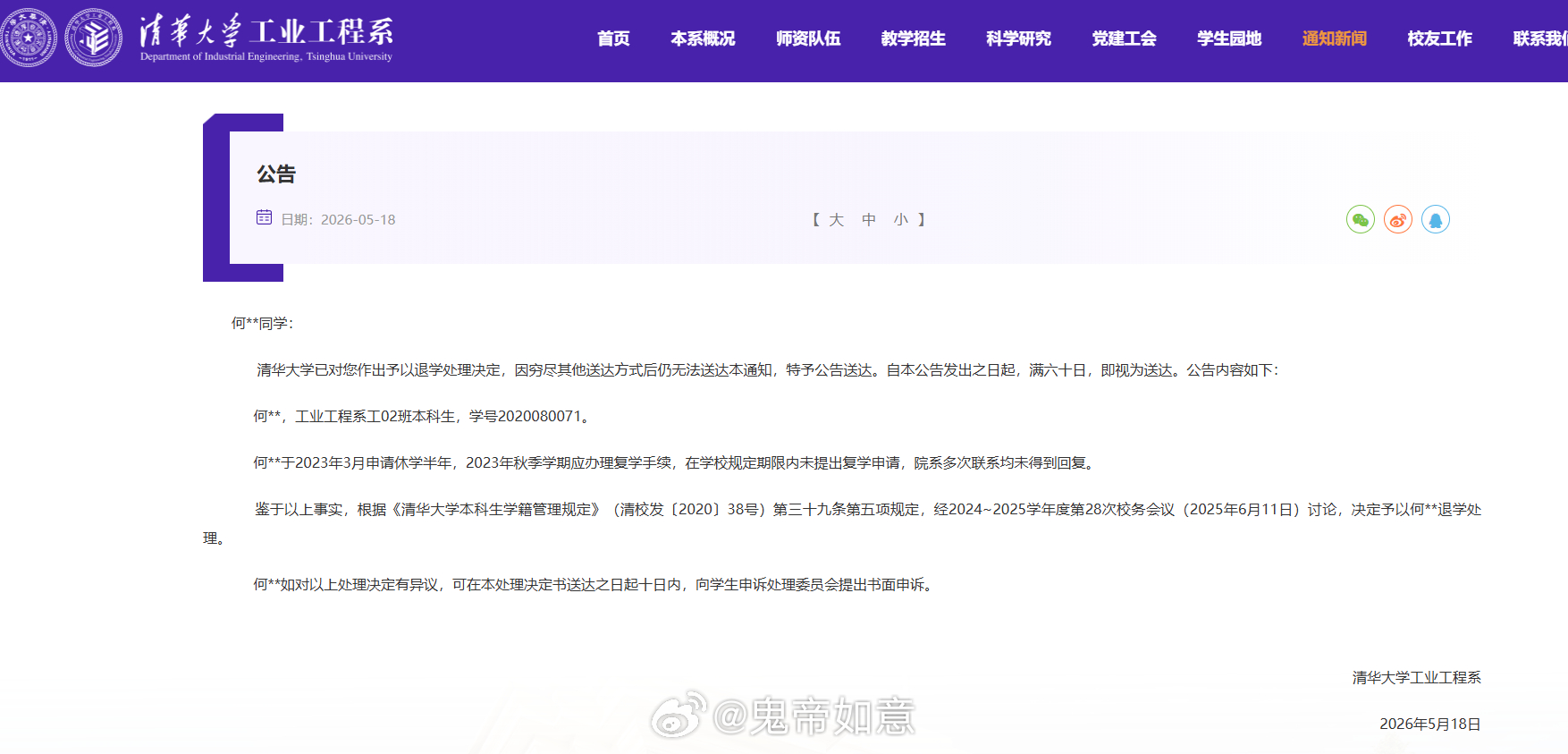Open the 首页 menu item
This screenshot has height=754, width=1568.
tap(613, 38)
